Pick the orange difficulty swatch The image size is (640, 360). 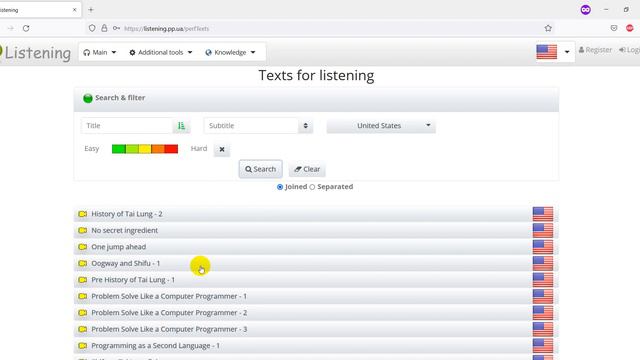tap(158, 149)
